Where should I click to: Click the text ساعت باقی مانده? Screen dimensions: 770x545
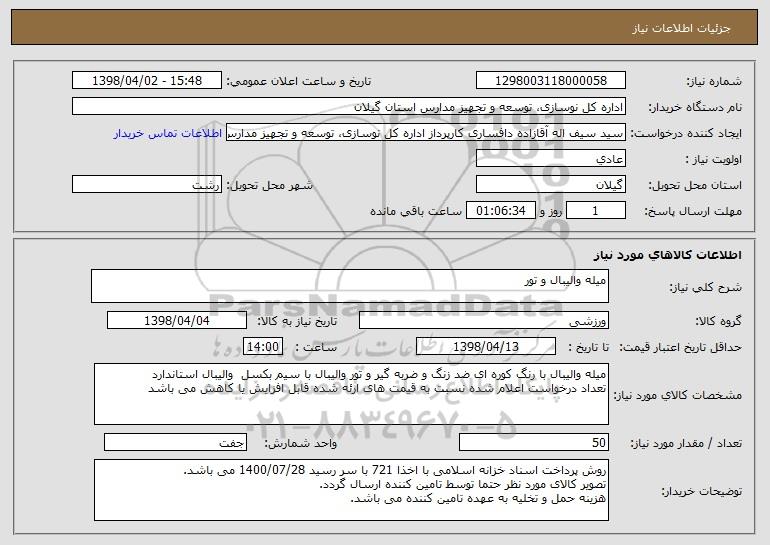[x=416, y=212]
